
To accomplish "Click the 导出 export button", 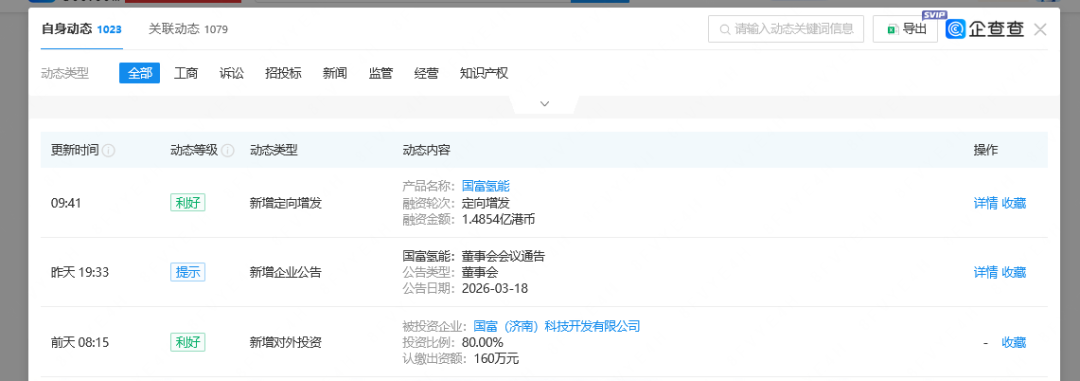I will pos(905,29).
